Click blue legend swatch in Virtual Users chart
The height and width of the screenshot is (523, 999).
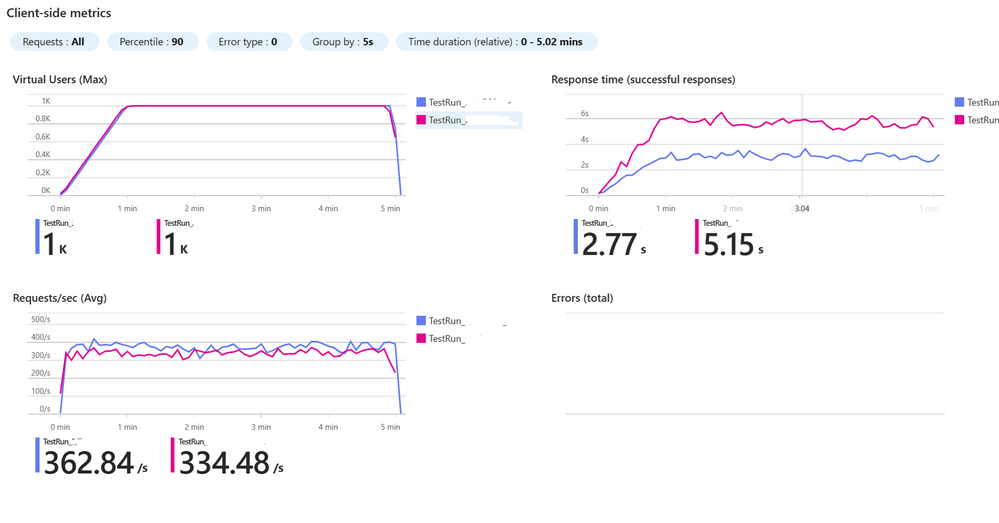coord(421,102)
